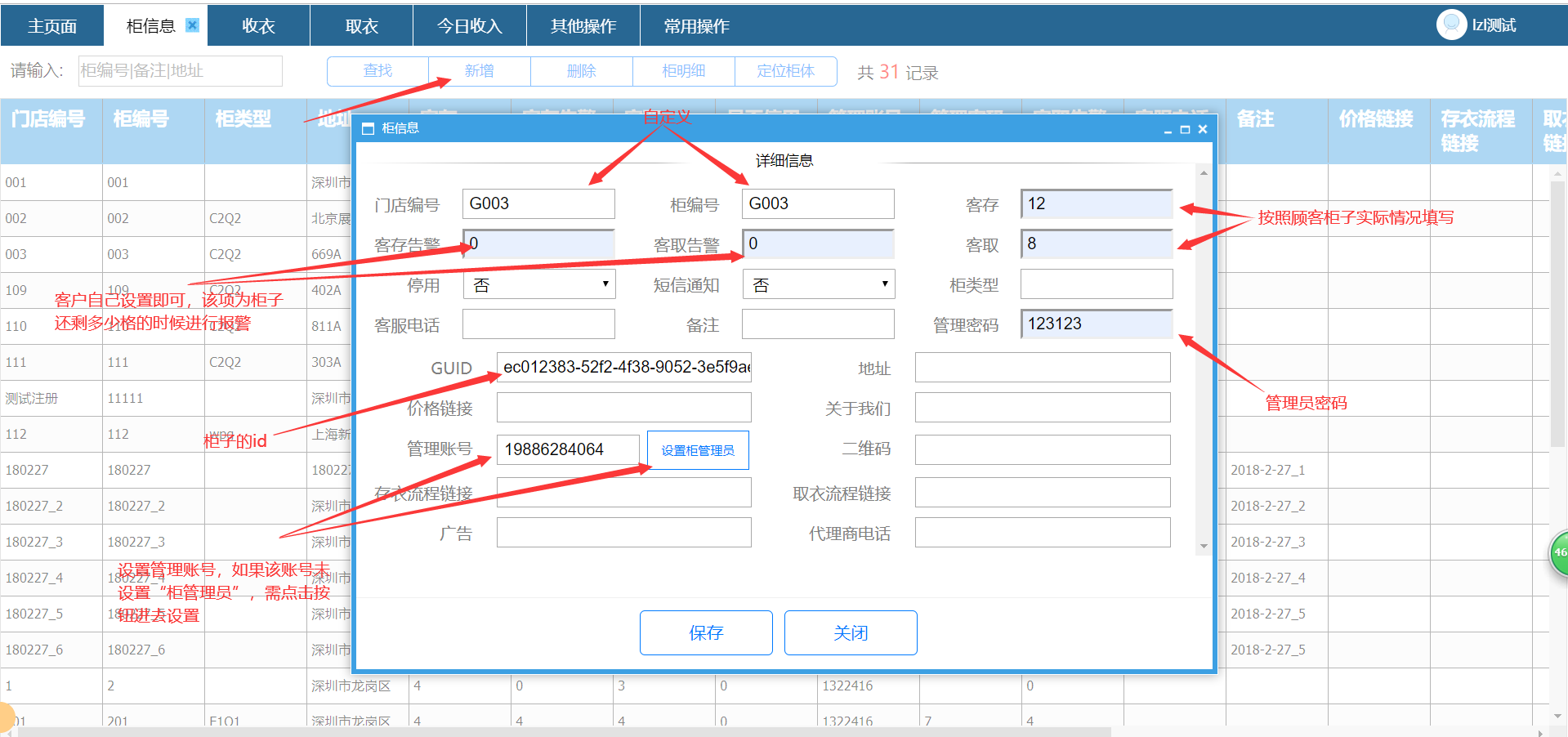Click the 新增 toolbar button

[x=480, y=71]
